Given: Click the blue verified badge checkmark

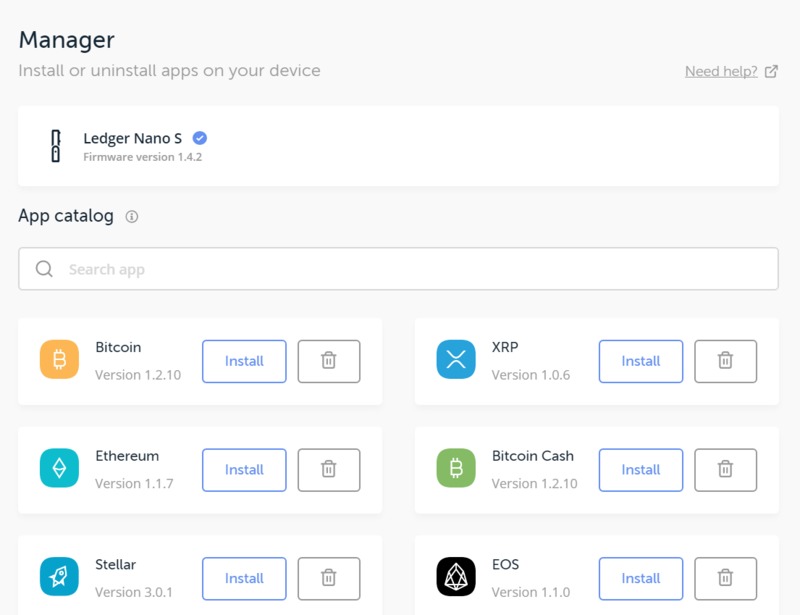Looking at the screenshot, I should click(x=199, y=138).
